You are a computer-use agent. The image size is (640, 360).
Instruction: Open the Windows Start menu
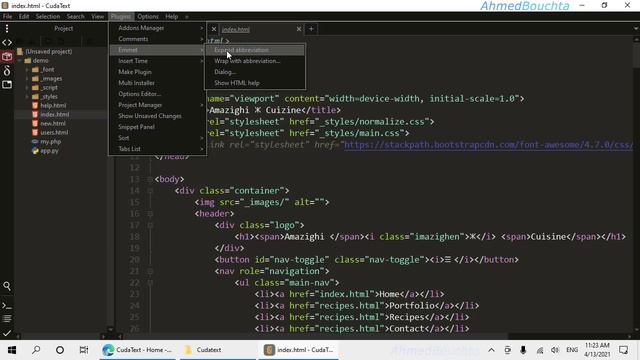pyautogui.click(x=12, y=350)
